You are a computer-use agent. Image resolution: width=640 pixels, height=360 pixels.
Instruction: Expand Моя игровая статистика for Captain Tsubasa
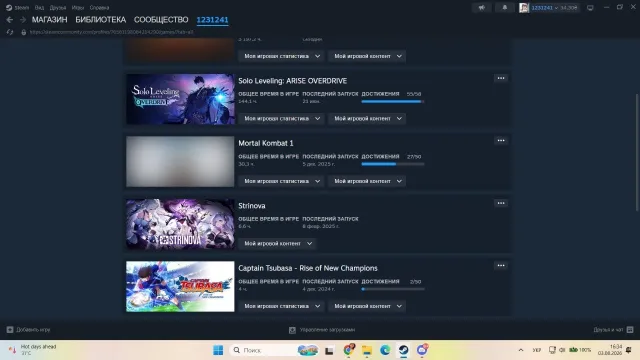tap(282, 306)
